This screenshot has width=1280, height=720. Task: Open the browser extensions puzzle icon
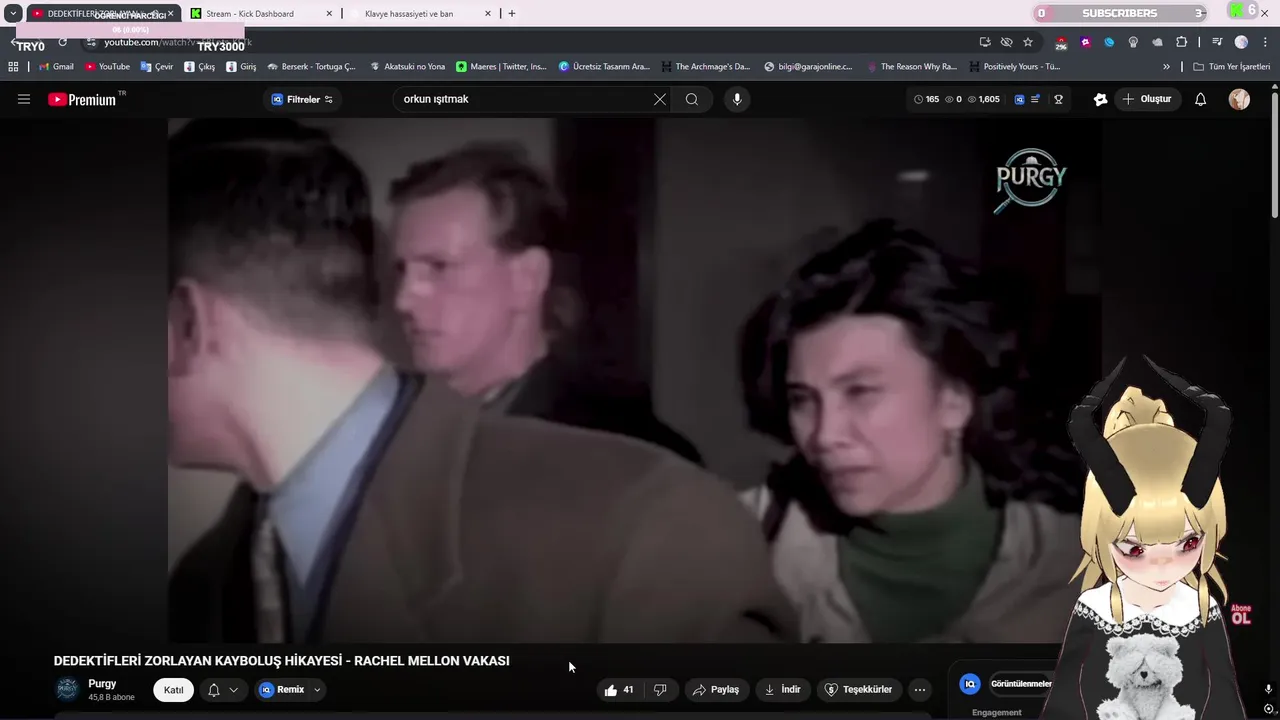[1181, 42]
